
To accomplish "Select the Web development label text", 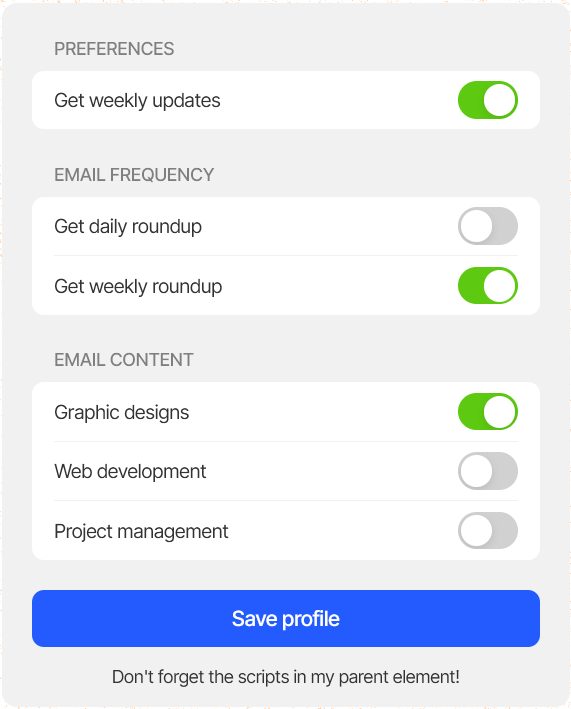I will pyautogui.click(x=130, y=472).
